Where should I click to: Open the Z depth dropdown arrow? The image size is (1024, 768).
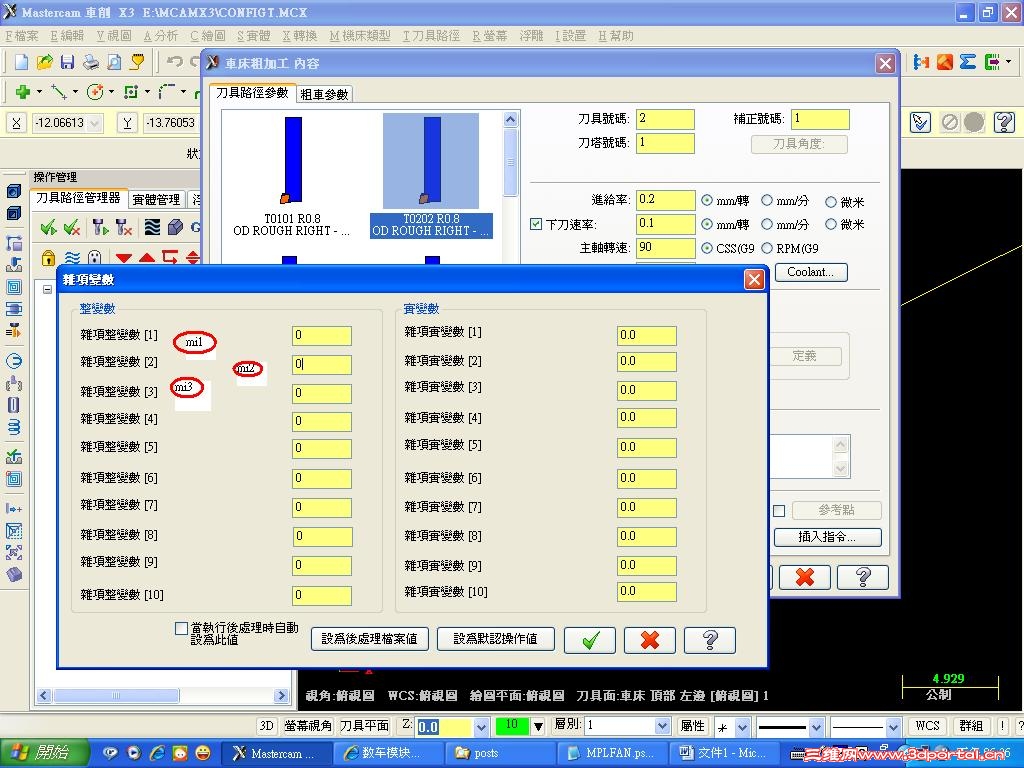point(481,726)
